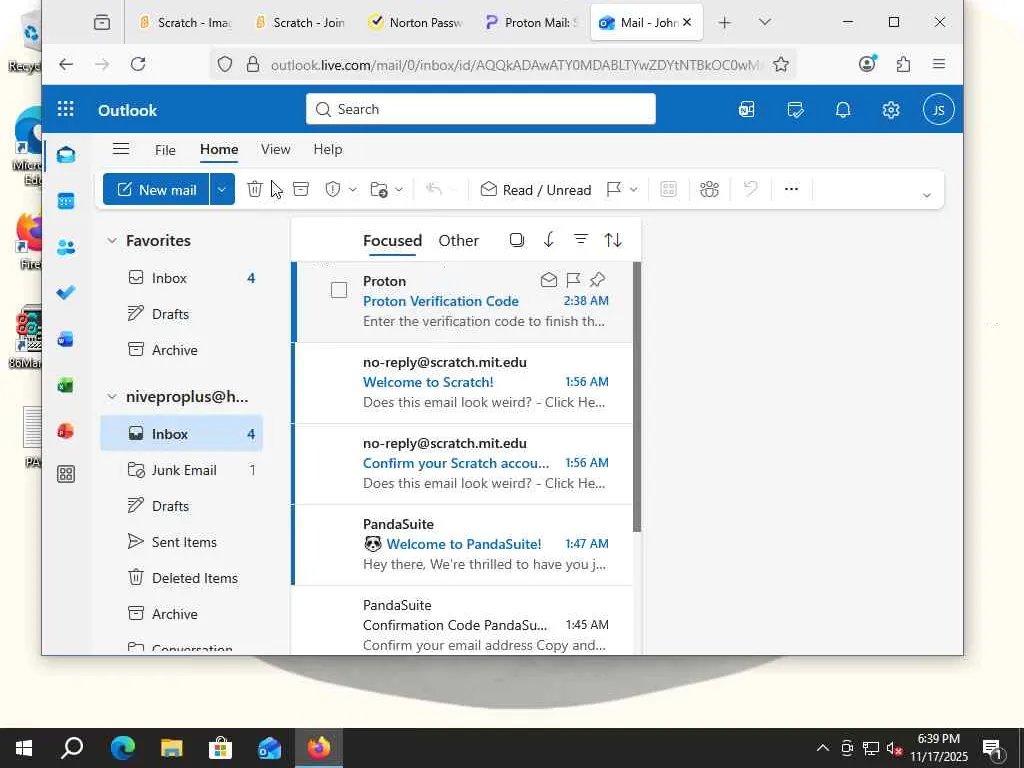Open the Help tab
This screenshot has height=768, width=1024.
(328, 150)
